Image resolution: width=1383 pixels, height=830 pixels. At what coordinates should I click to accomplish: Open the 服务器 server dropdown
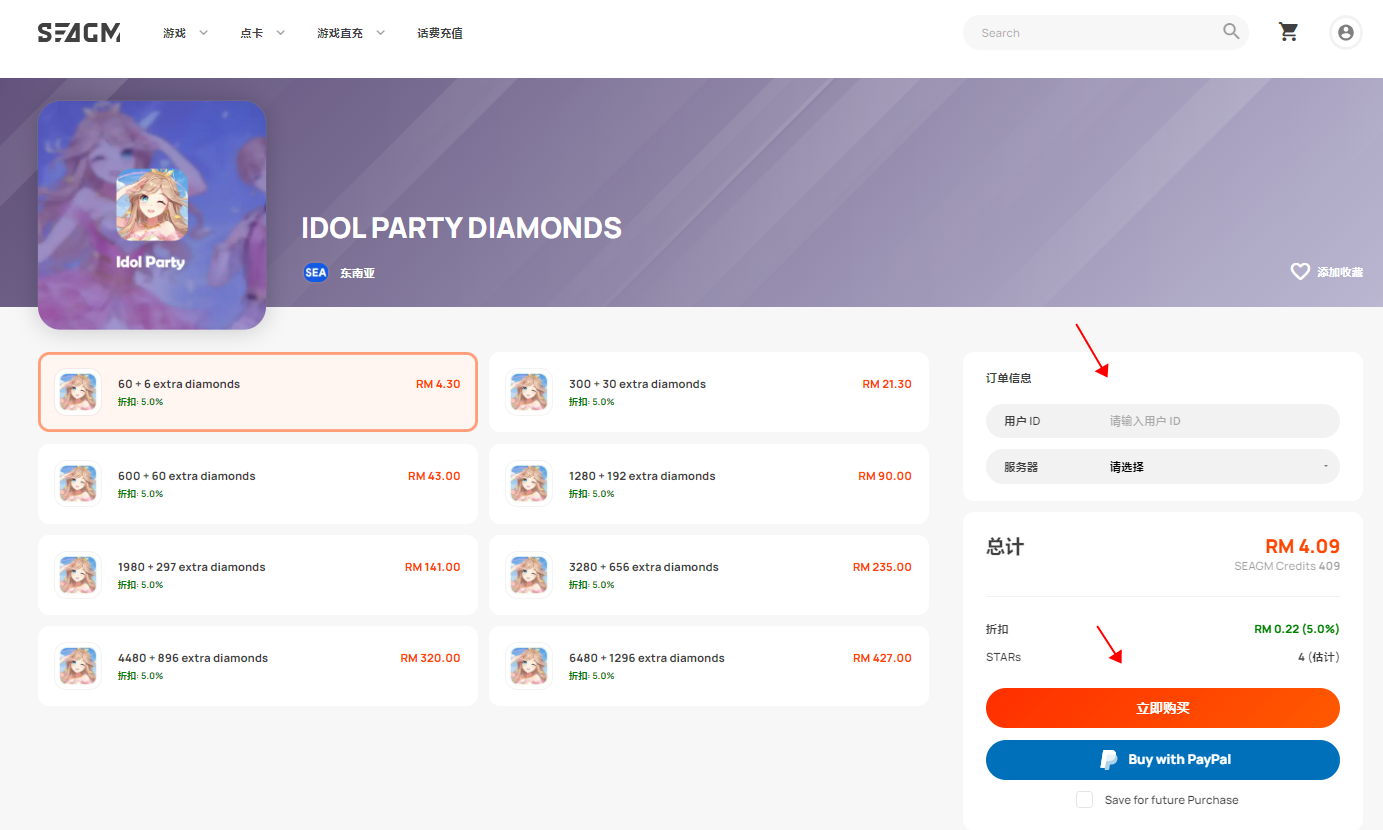click(x=1163, y=467)
